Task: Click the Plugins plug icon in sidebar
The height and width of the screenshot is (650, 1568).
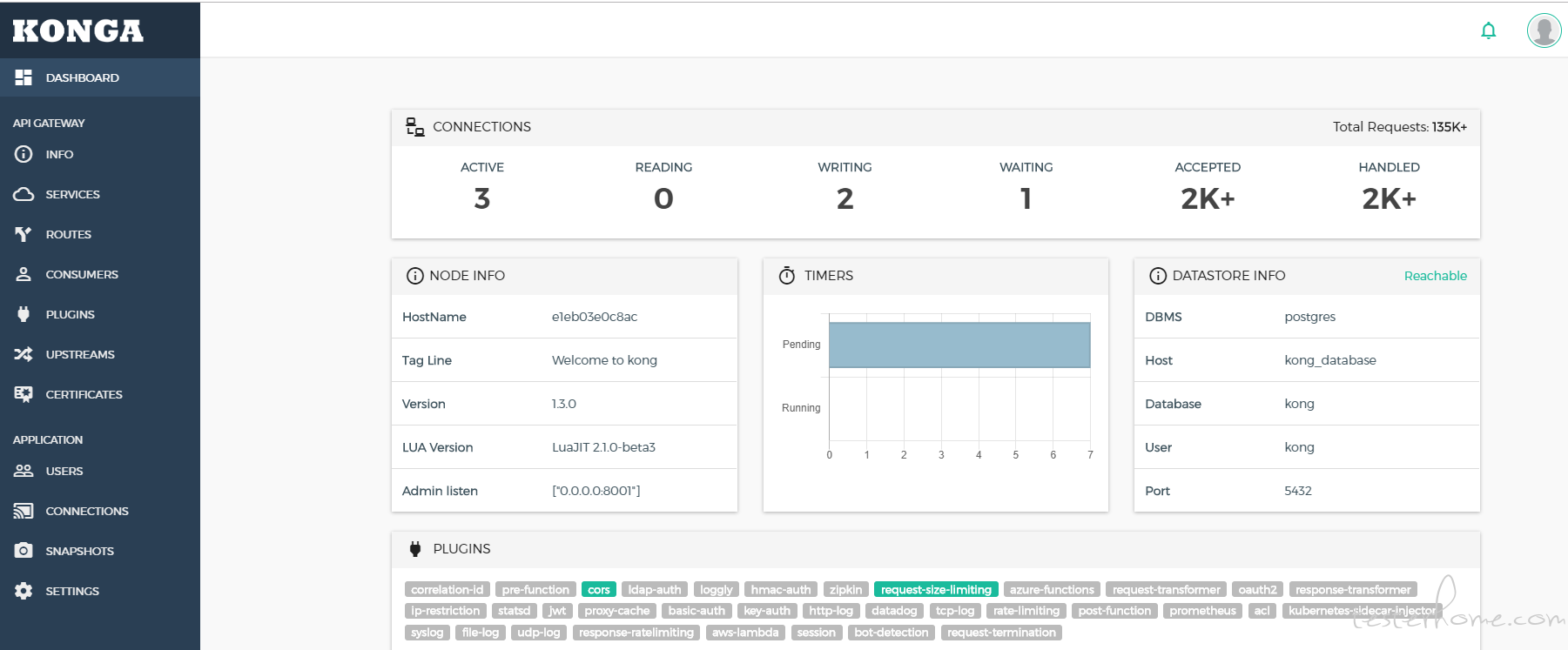Action: (24, 314)
